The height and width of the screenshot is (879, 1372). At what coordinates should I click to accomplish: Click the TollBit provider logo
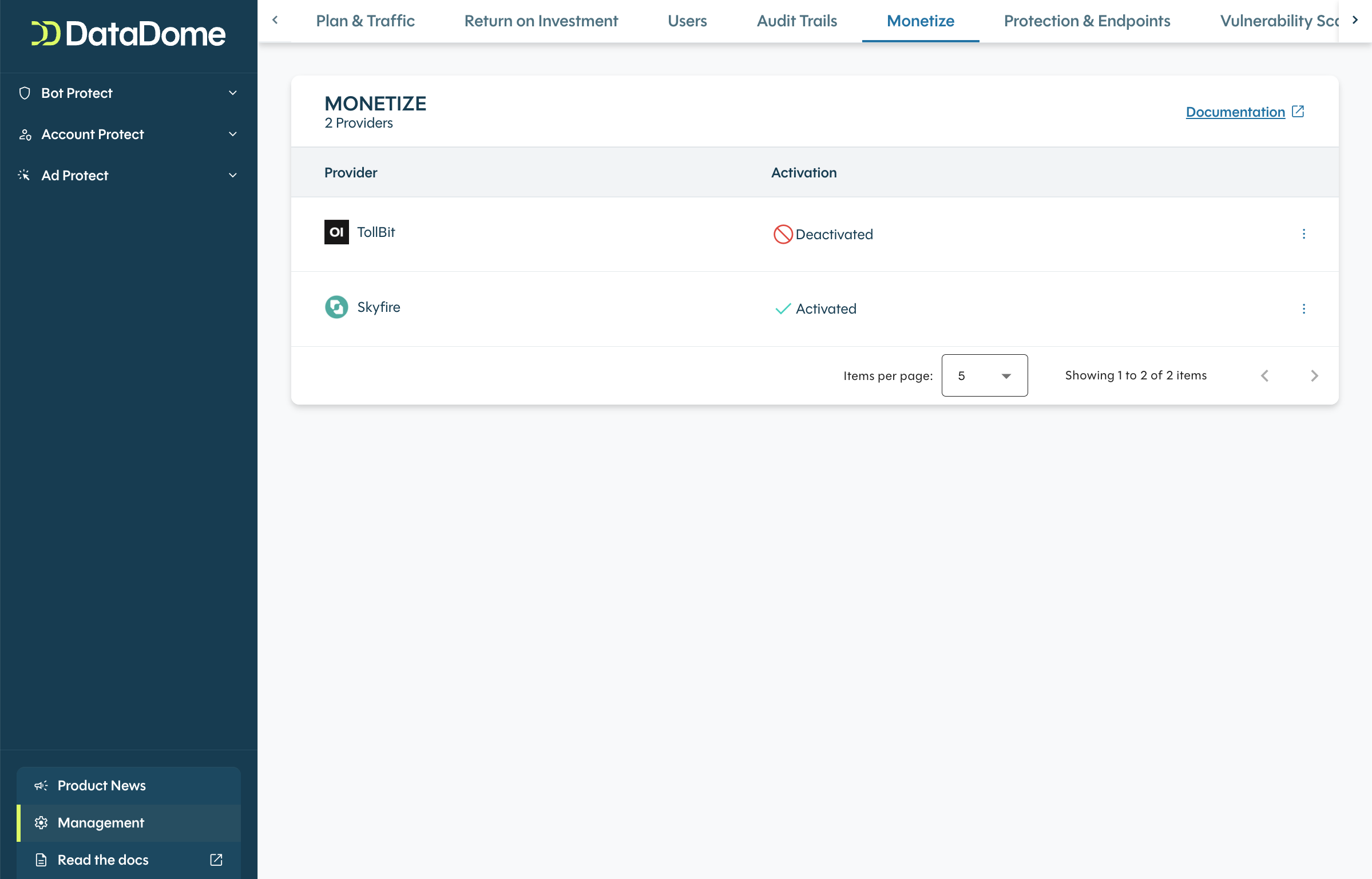336,232
